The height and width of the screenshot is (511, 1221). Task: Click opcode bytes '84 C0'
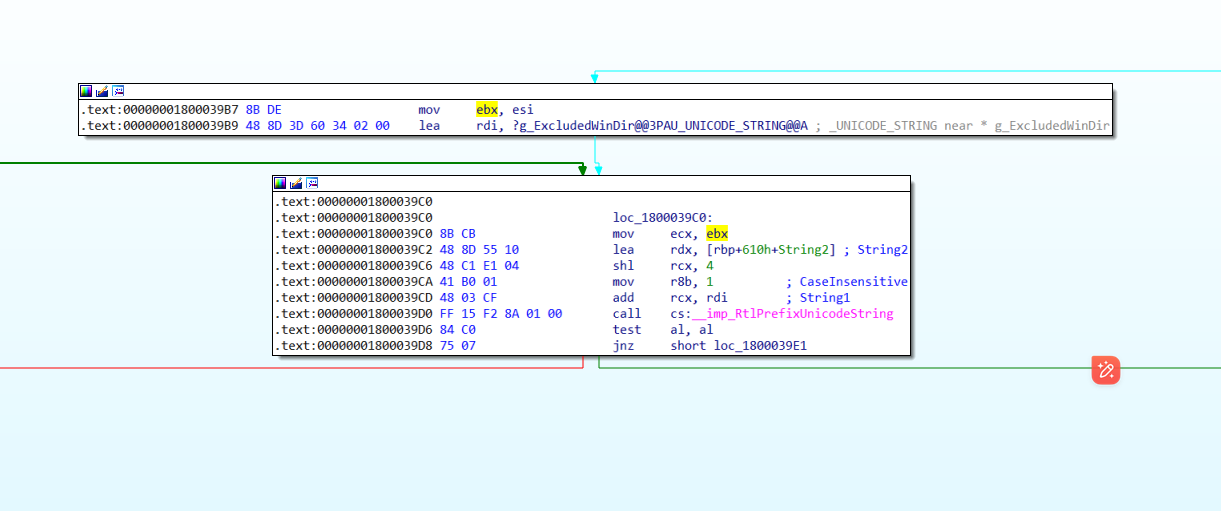[458, 330]
